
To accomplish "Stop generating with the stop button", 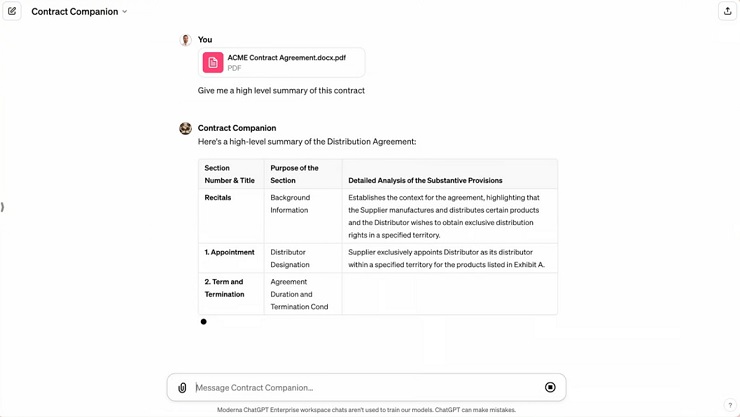I will (x=550, y=387).
